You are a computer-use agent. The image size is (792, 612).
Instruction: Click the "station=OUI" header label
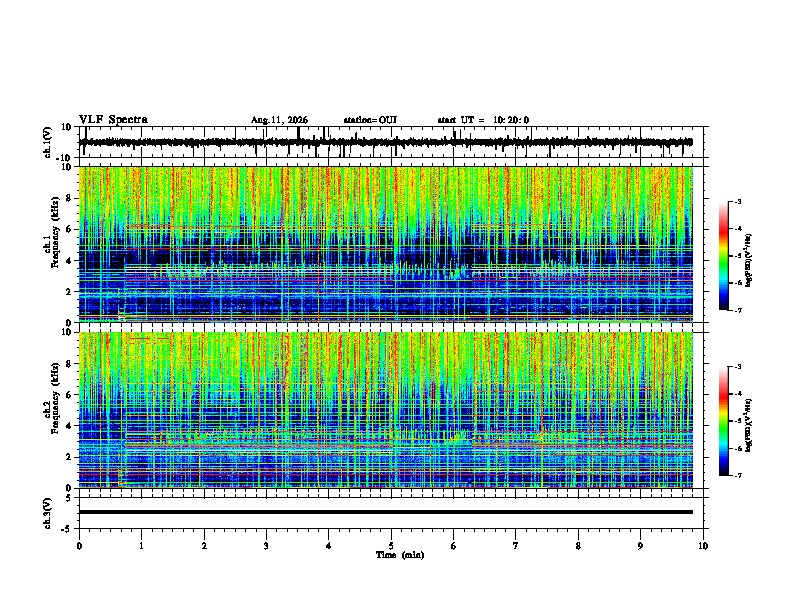point(370,120)
